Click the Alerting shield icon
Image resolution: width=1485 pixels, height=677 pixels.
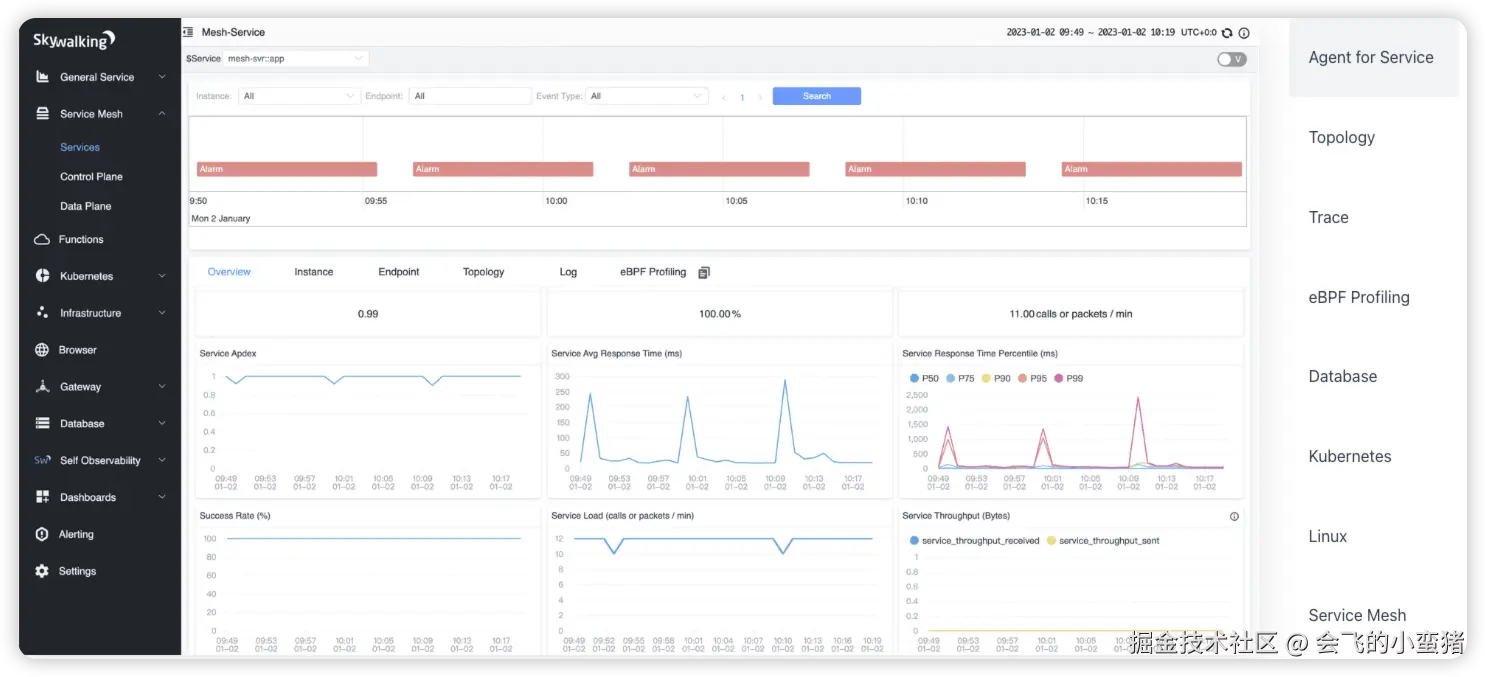click(x=42, y=534)
